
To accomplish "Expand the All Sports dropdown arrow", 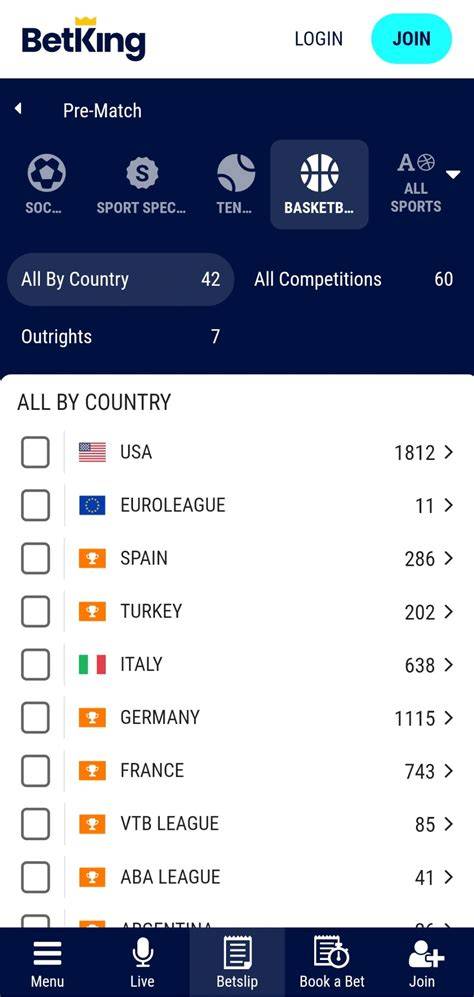I will click(453, 174).
